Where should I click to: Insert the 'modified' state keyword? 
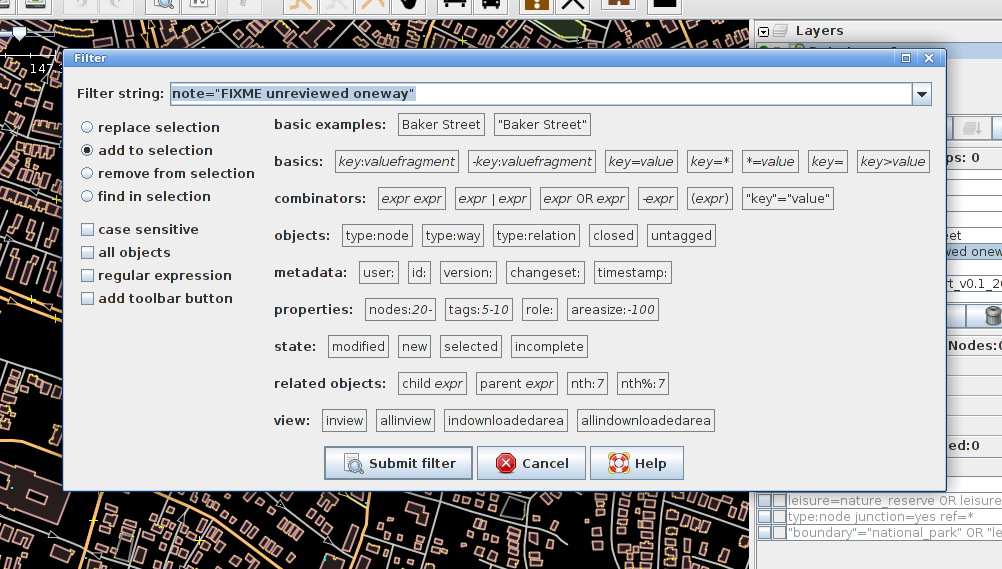358,346
